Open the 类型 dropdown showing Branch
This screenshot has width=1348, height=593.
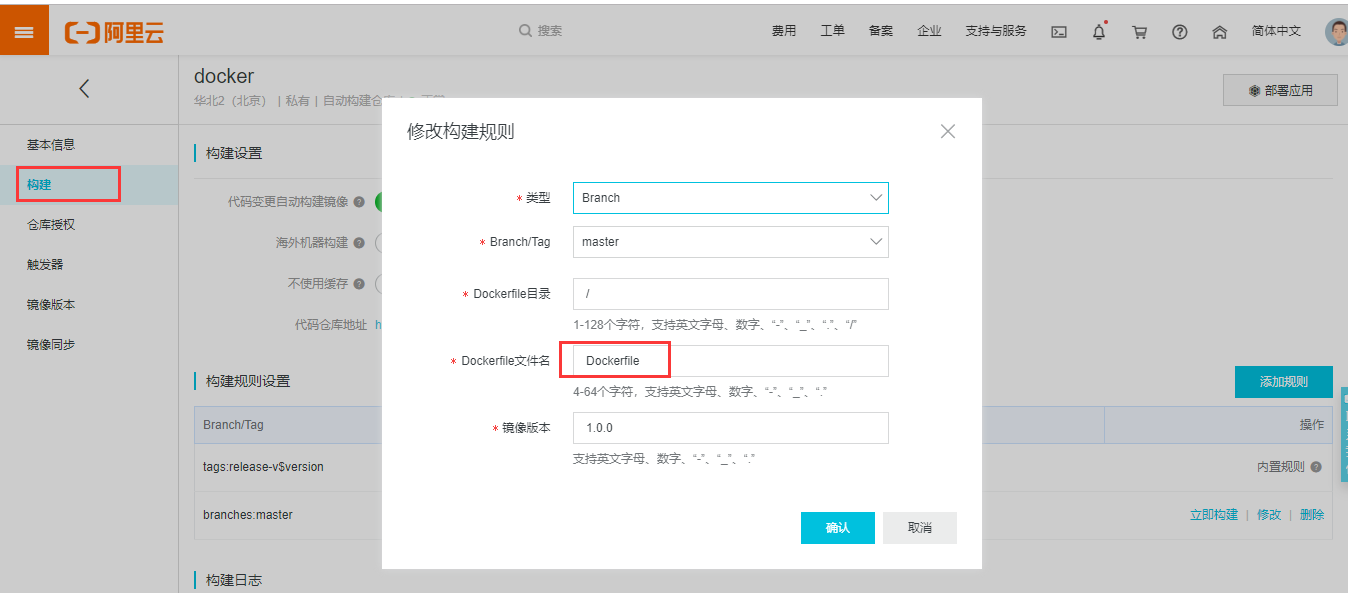click(730, 198)
